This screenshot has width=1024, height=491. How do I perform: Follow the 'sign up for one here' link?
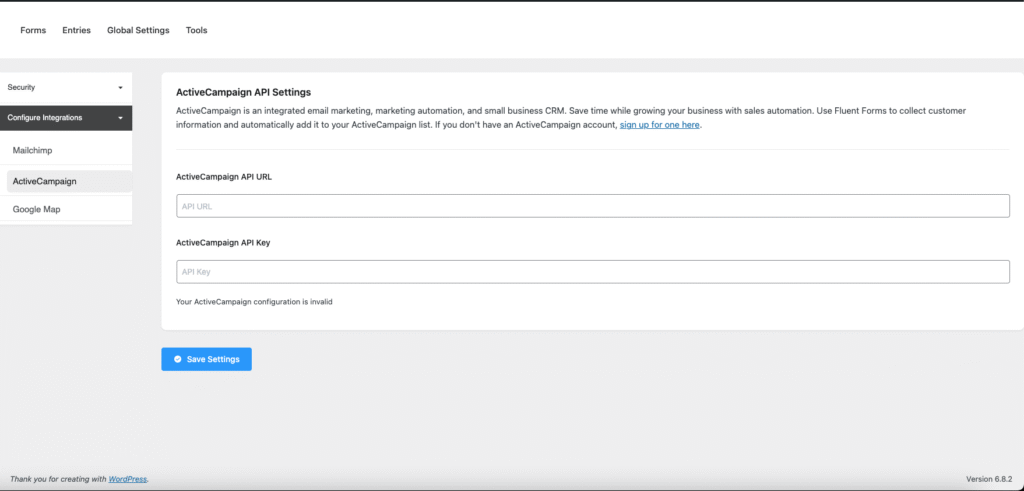click(x=660, y=125)
